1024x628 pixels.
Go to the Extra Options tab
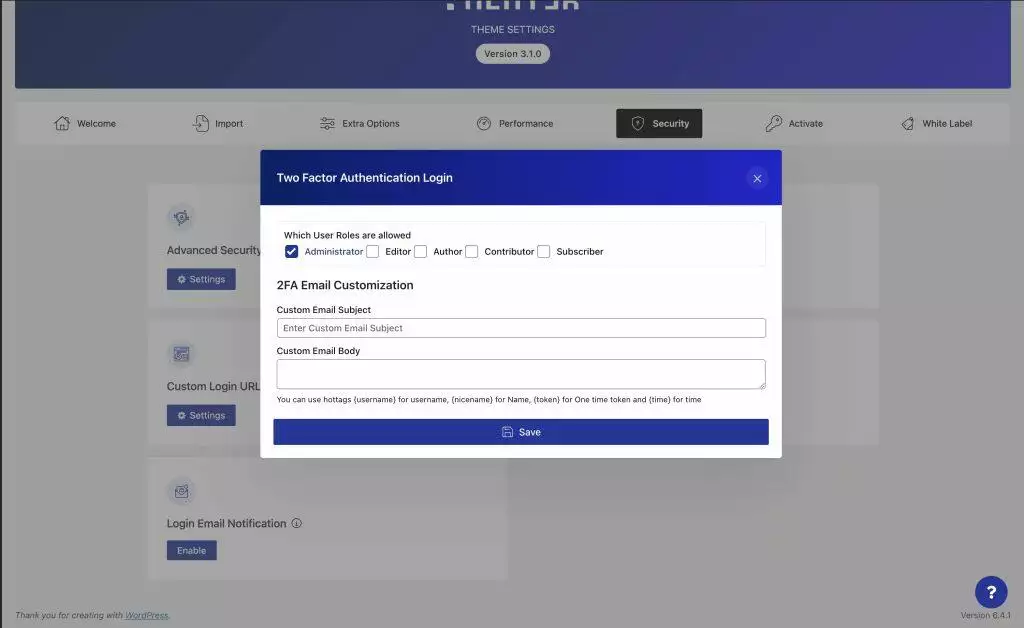pos(359,124)
